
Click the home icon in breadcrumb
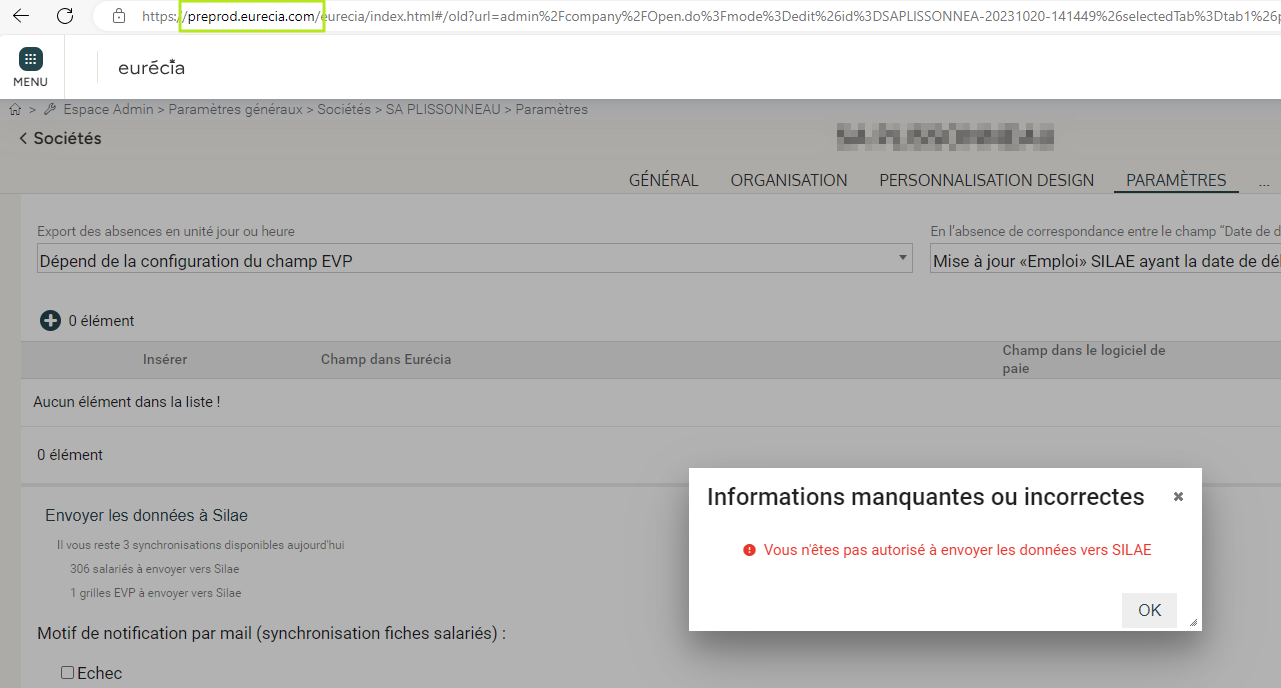pos(15,110)
